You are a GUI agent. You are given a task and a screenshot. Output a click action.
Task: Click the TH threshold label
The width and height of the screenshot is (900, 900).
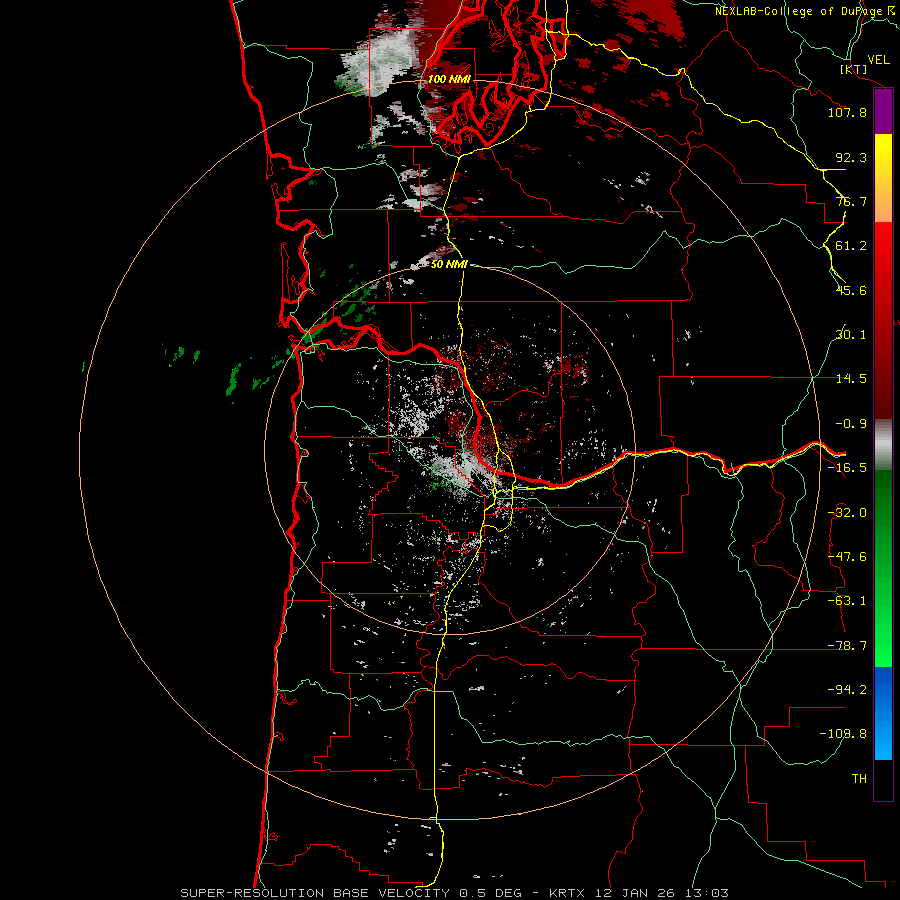pos(859,779)
